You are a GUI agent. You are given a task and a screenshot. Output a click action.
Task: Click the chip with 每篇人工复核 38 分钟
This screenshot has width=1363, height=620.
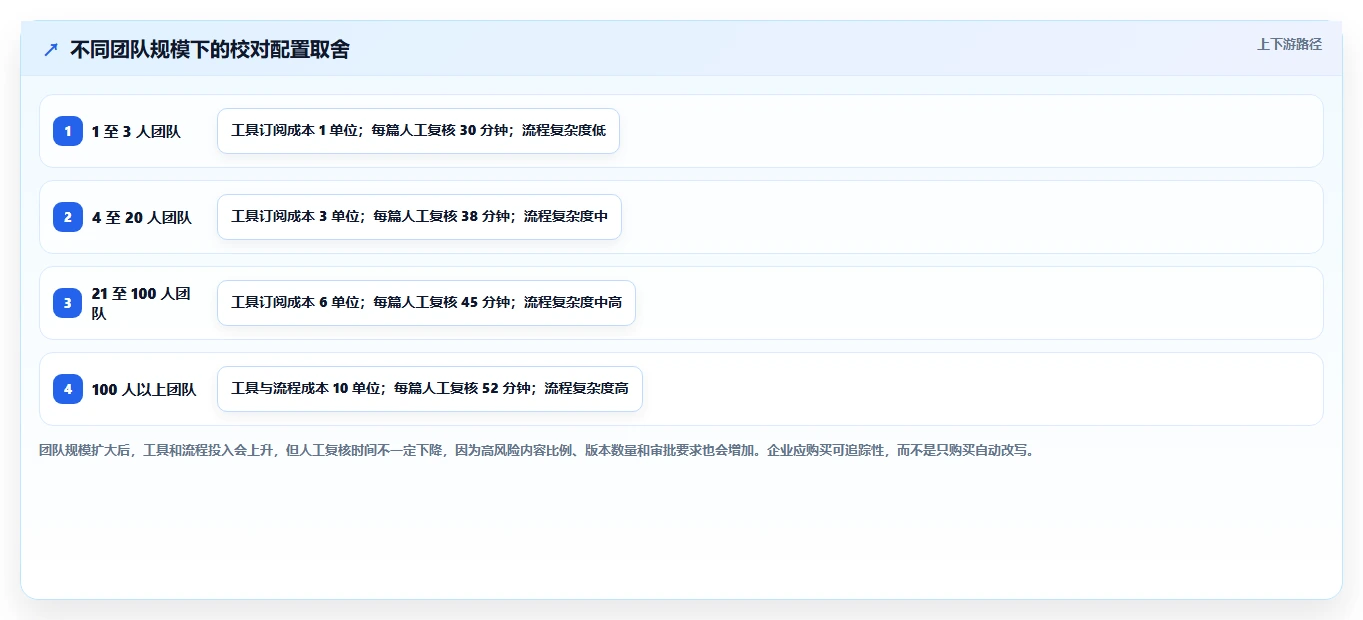coord(419,217)
